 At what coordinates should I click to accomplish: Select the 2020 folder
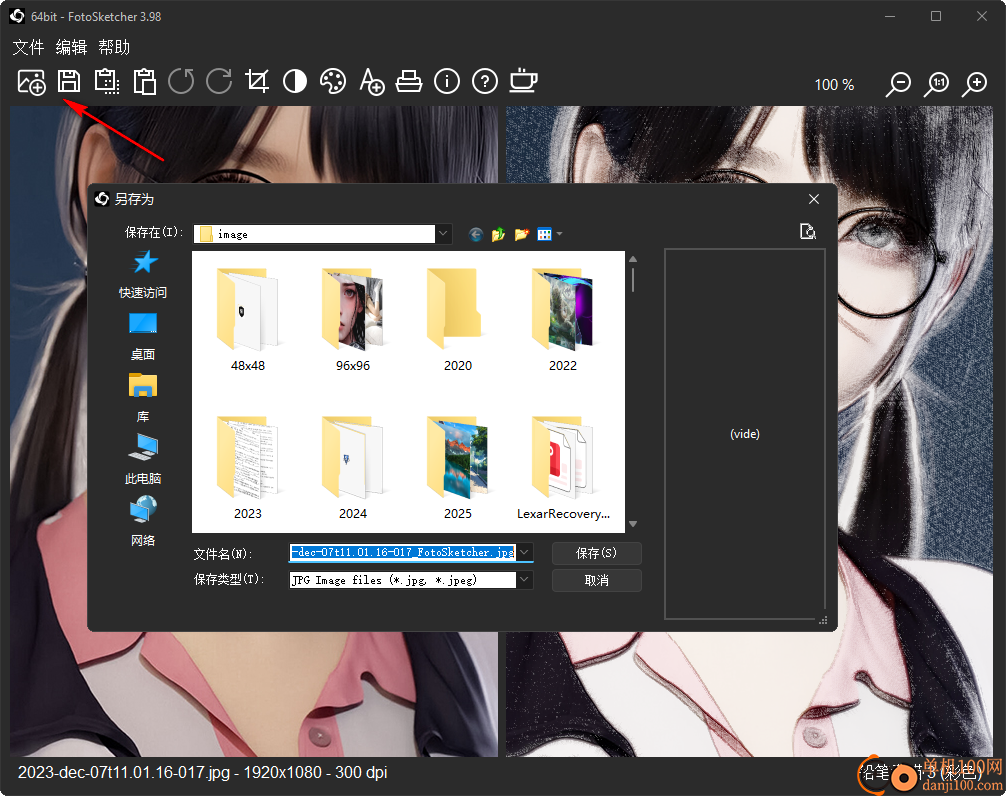(x=458, y=320)
